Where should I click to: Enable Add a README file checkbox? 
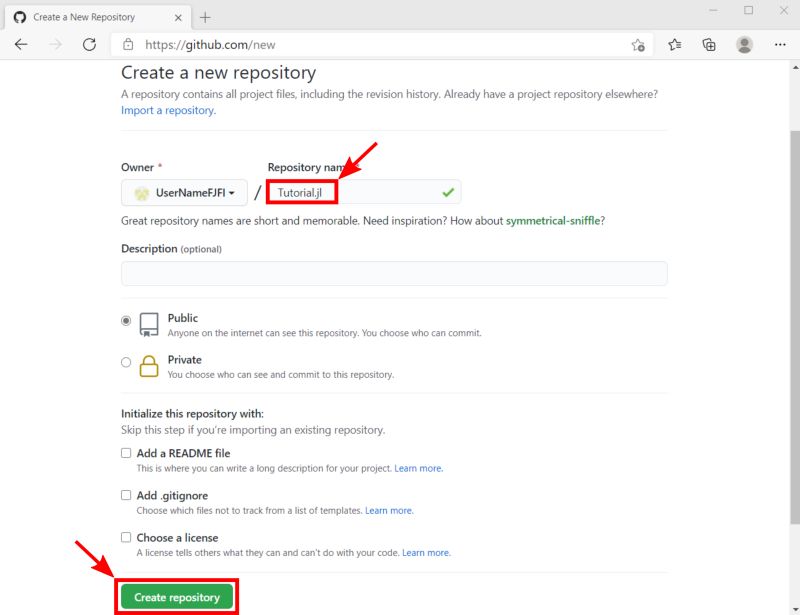pyautogui.click(x=126, y=453)
